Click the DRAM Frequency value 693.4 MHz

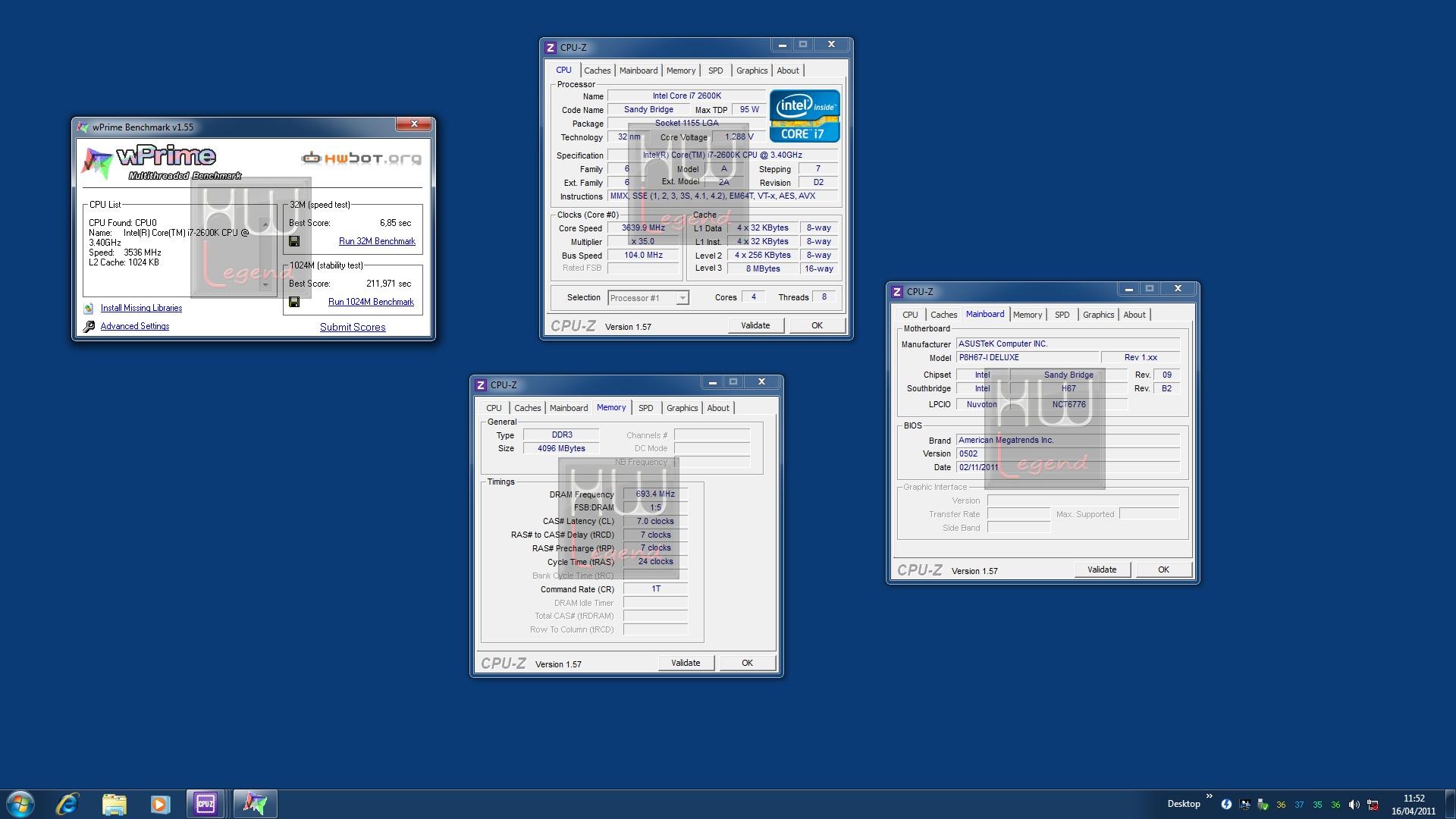click(x=655, y=494)
